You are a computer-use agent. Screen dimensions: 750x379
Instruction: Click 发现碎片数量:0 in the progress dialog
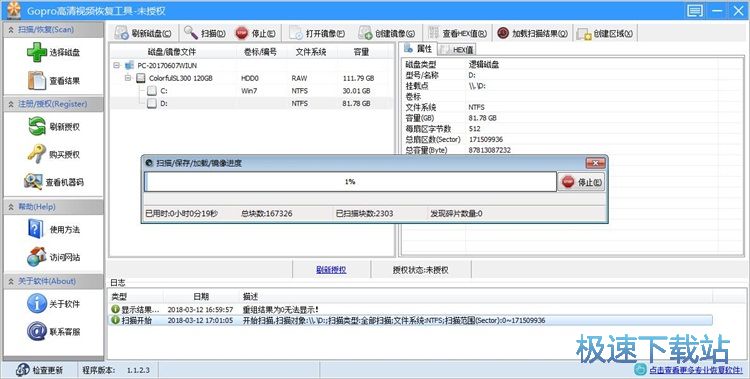click(x=456, y=213)
